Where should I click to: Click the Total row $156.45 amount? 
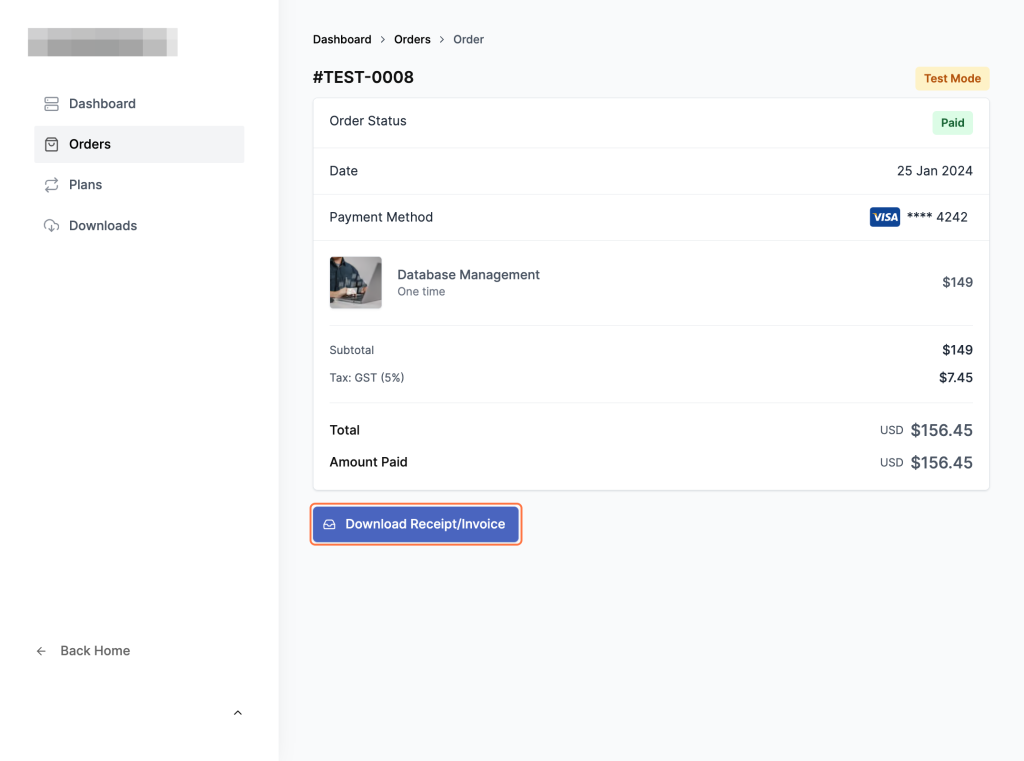[942, 430]
